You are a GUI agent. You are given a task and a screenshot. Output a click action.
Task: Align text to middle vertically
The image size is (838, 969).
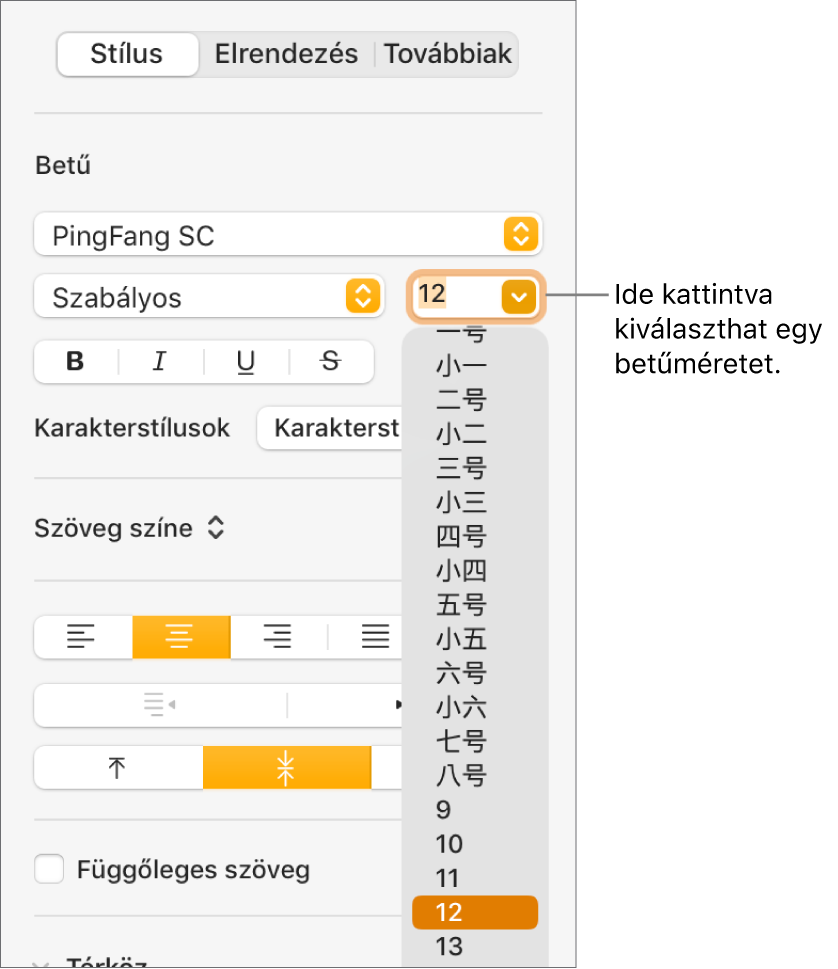tap(287, 768)
